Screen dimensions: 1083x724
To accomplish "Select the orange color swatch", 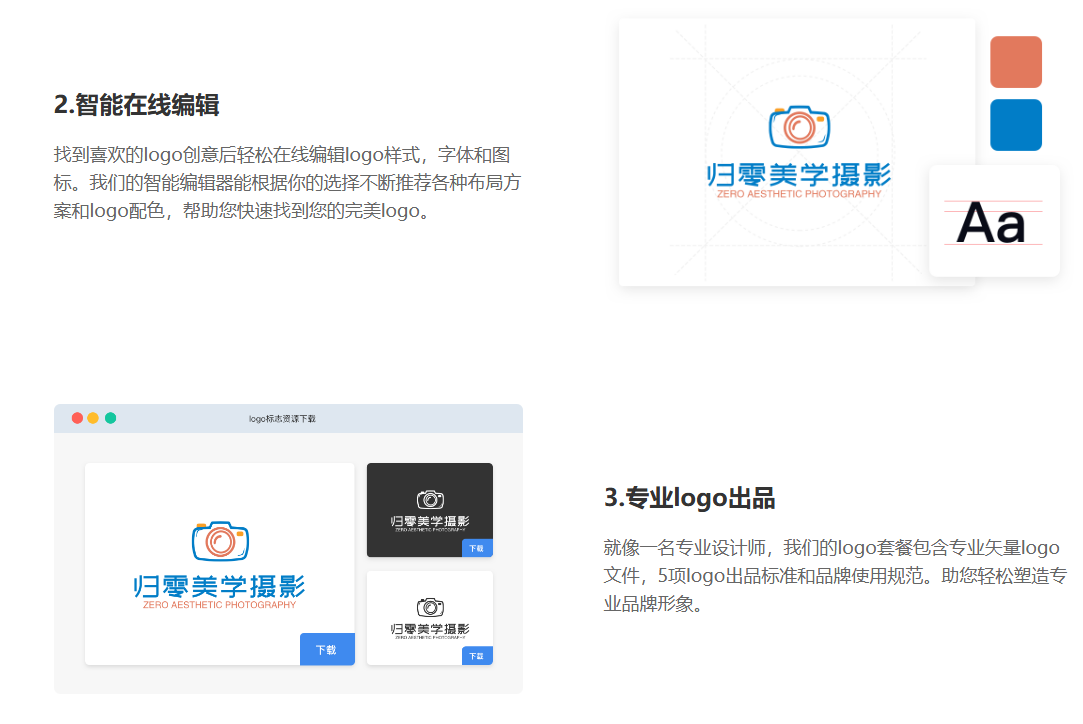I will pyautogui.click(x=1016, y=61).
